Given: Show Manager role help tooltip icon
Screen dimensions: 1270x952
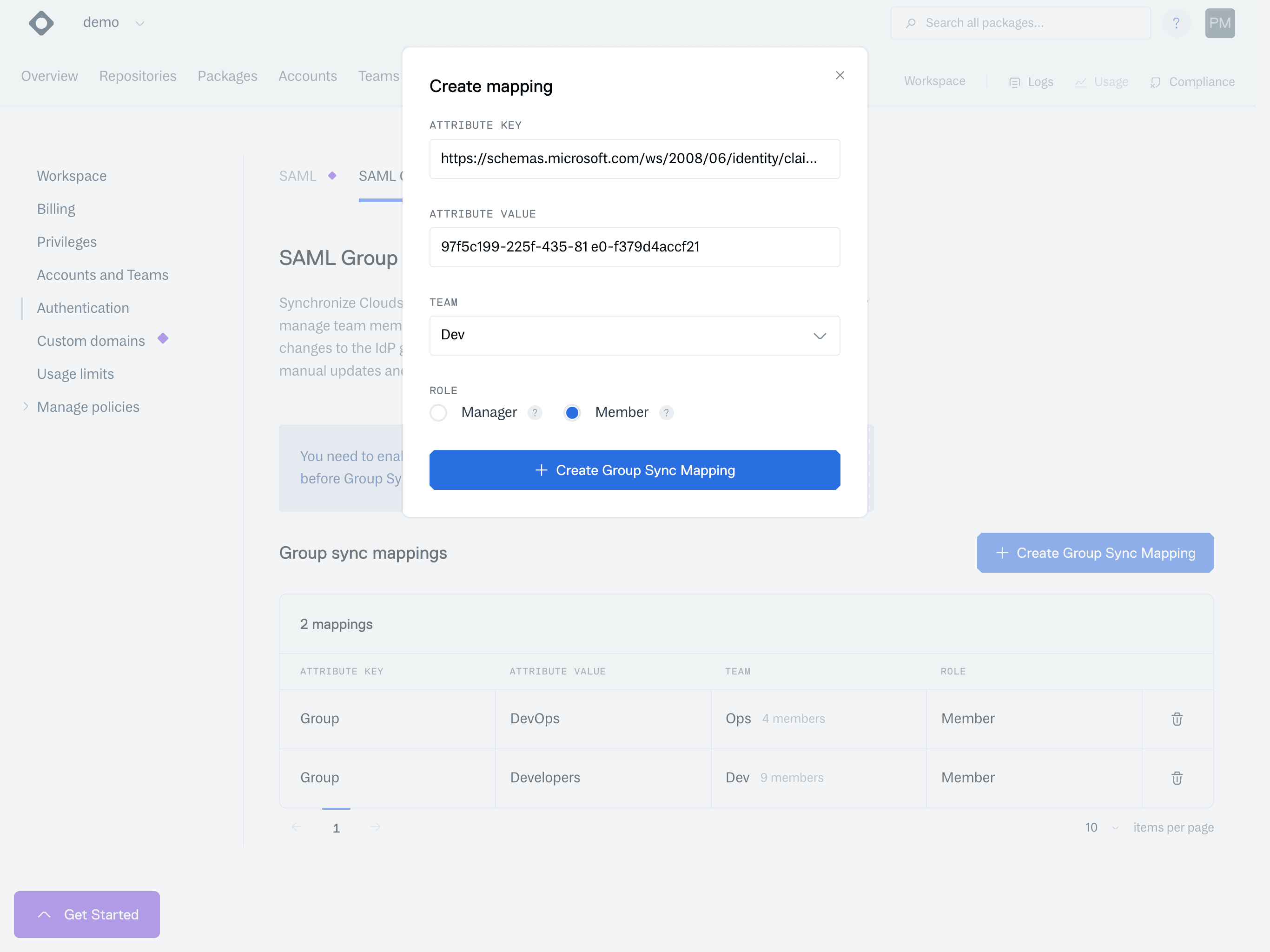Looking at the screenshot, I should click(535, 412).
